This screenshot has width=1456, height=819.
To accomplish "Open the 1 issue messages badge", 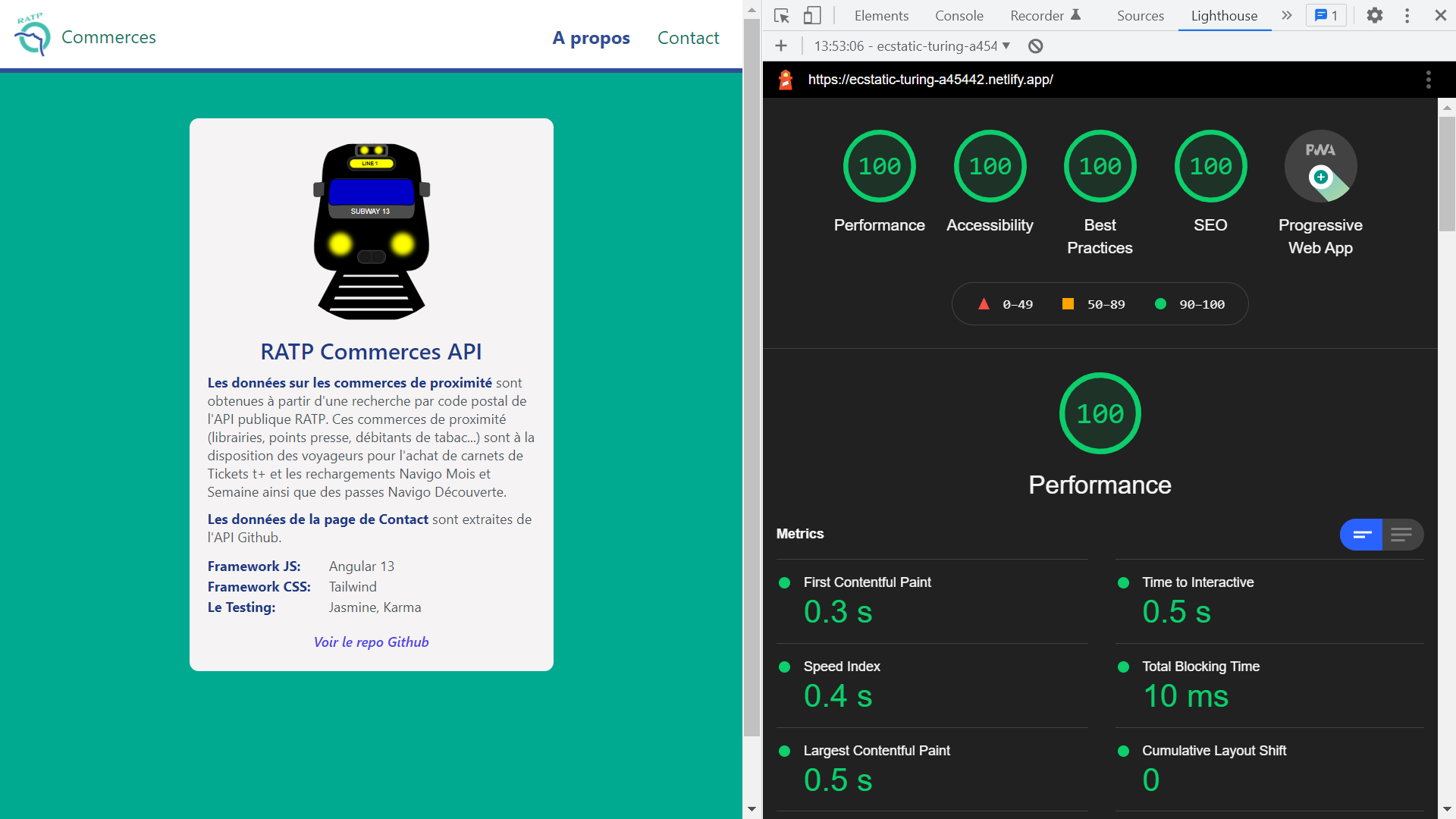I will click(1326, 15).
